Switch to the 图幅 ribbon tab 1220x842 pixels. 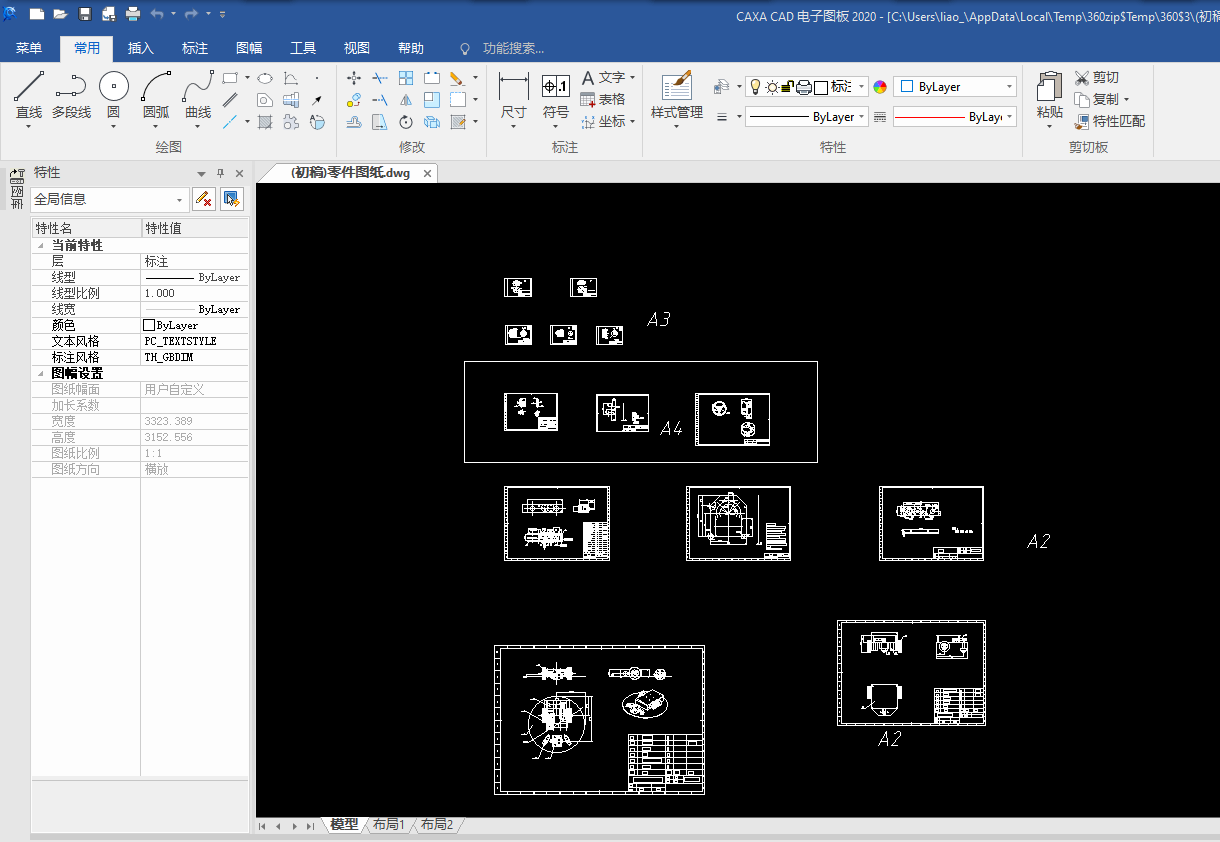tap(249, 48)
